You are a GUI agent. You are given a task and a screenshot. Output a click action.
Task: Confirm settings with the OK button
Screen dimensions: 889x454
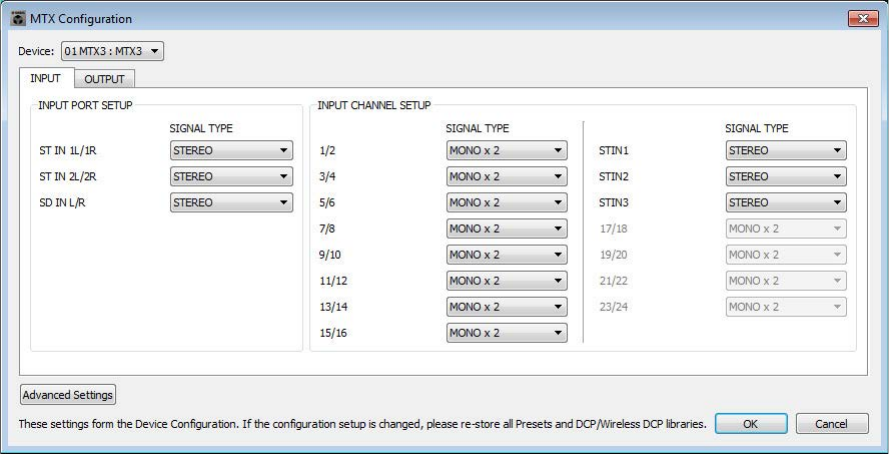point(751,423)
